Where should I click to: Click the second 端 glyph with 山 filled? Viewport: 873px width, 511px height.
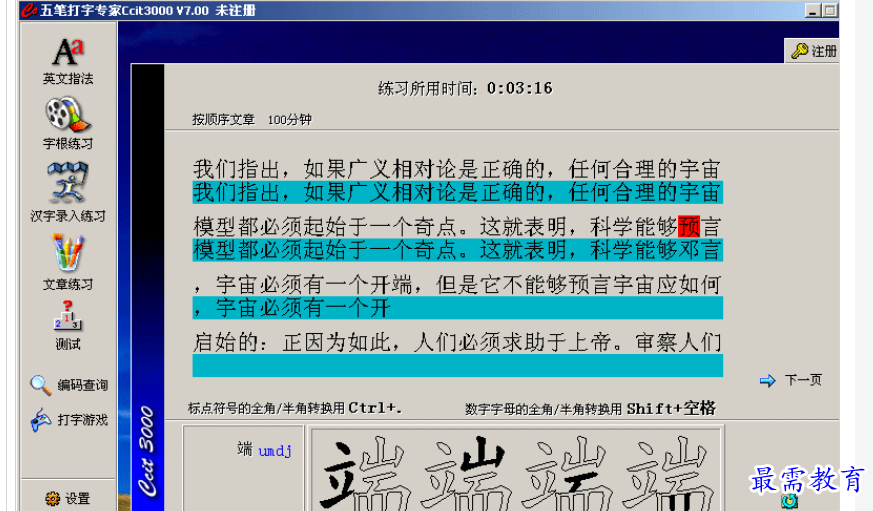[467, 473]
